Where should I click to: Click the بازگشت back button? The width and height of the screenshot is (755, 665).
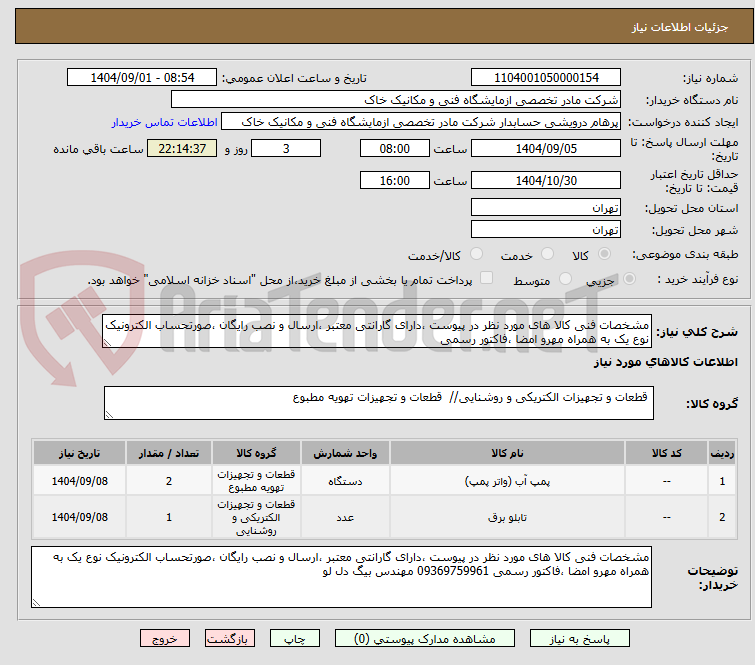point(230,637)
